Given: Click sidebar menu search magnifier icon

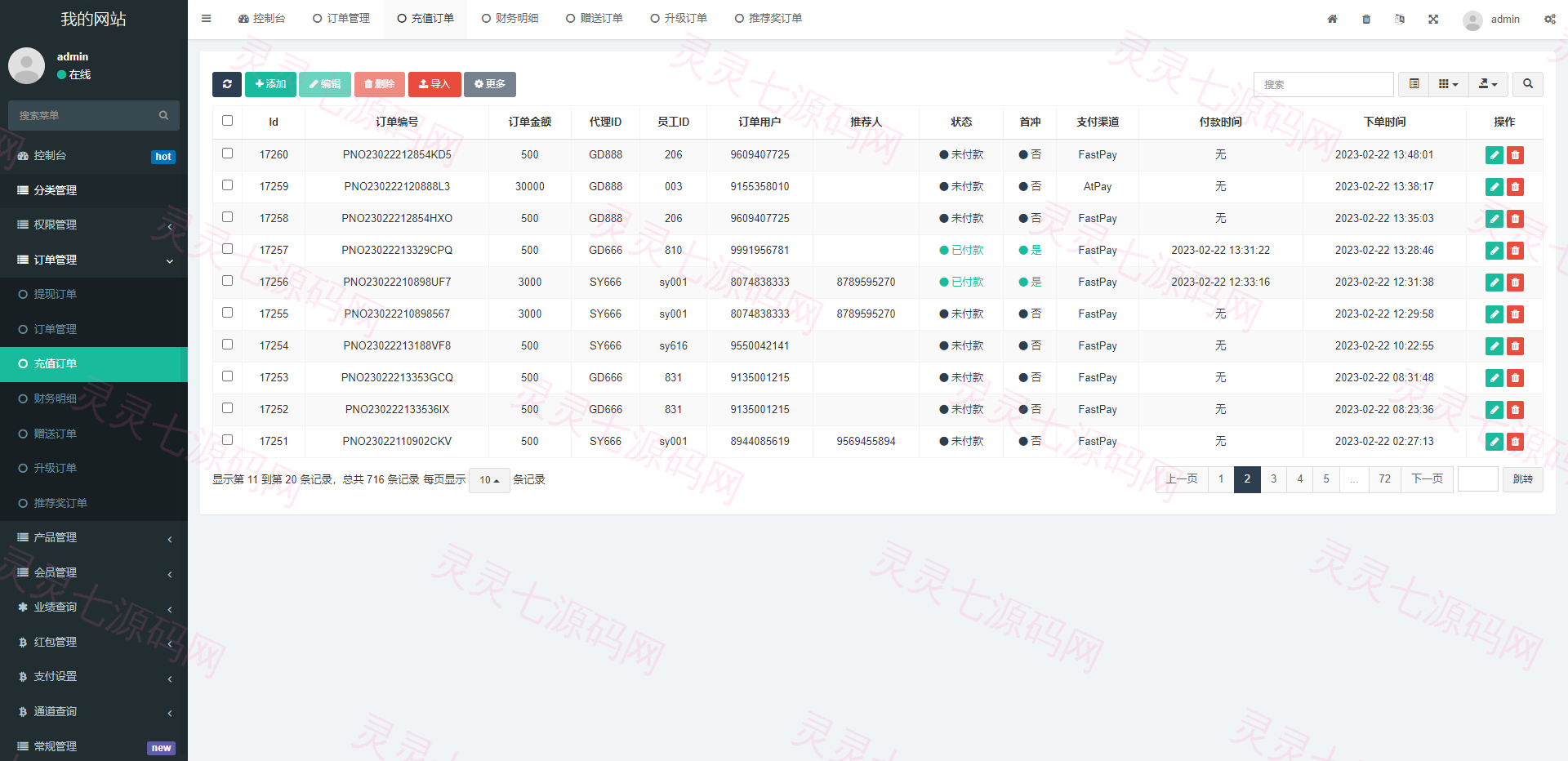Looking at the screenshot, I should coord(163,116).
